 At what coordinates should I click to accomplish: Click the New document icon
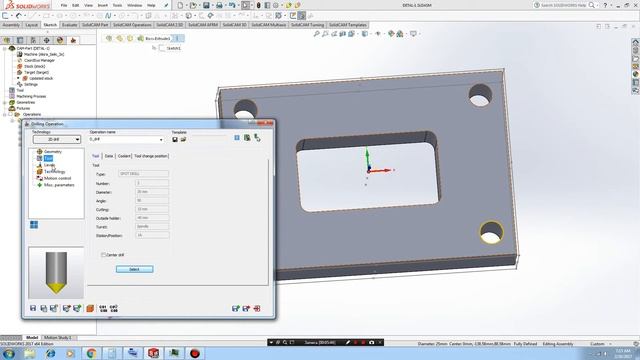[x=180, y=5]
